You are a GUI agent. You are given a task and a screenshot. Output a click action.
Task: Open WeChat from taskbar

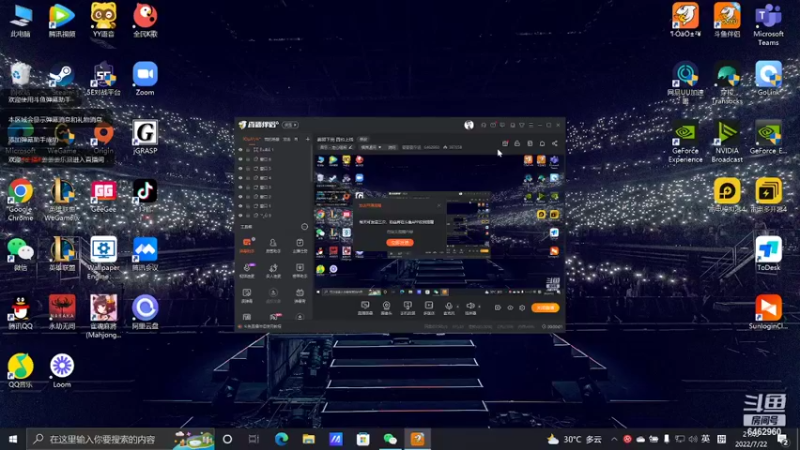coord(390,439)
